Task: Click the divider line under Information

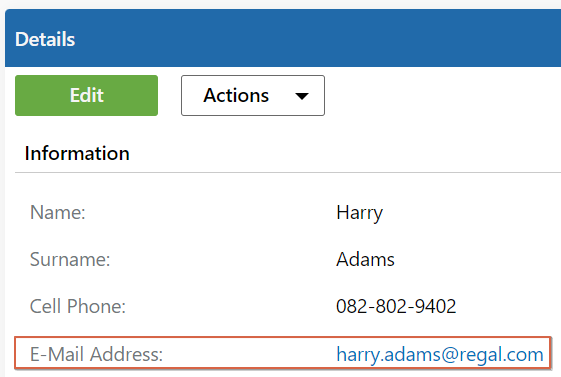Action: [x=288, y=172]
